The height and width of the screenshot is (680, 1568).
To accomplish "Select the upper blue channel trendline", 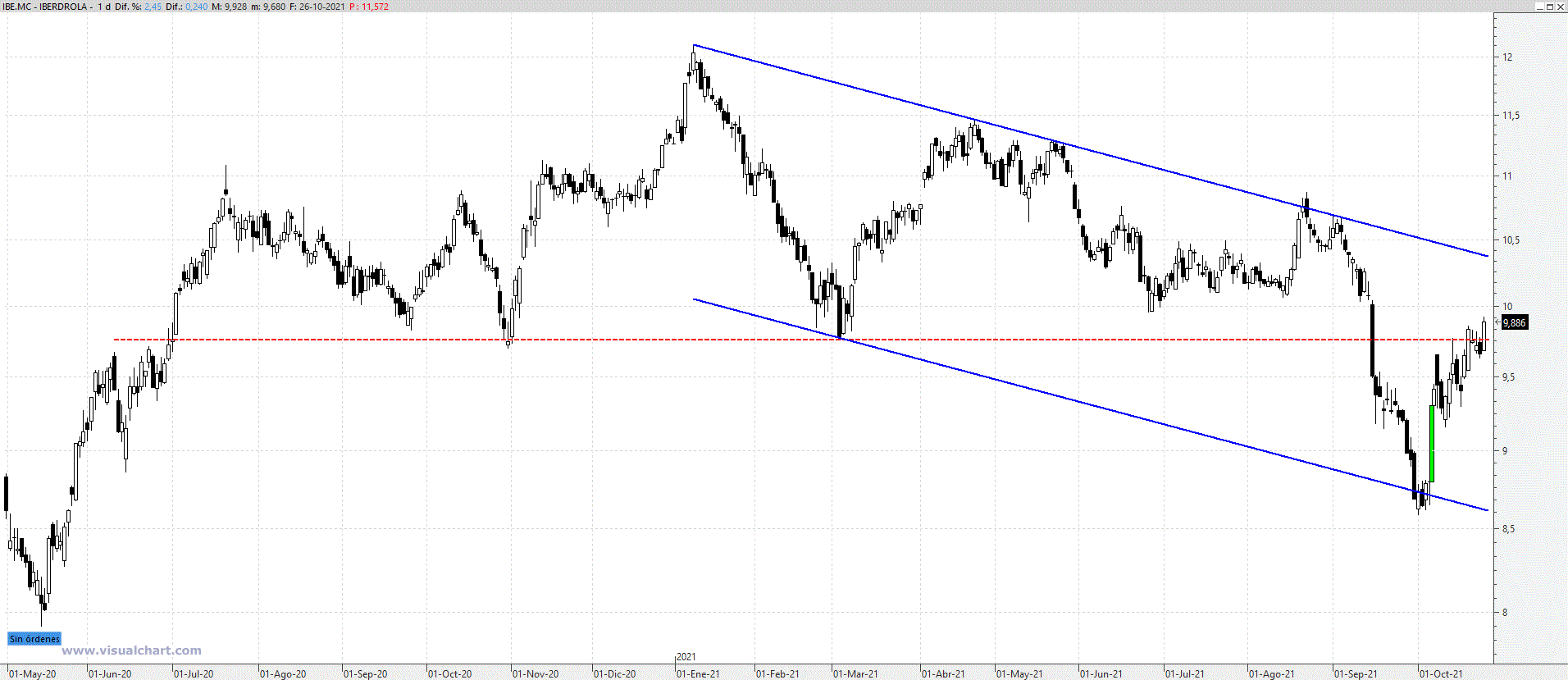I will coord(1148,167).
